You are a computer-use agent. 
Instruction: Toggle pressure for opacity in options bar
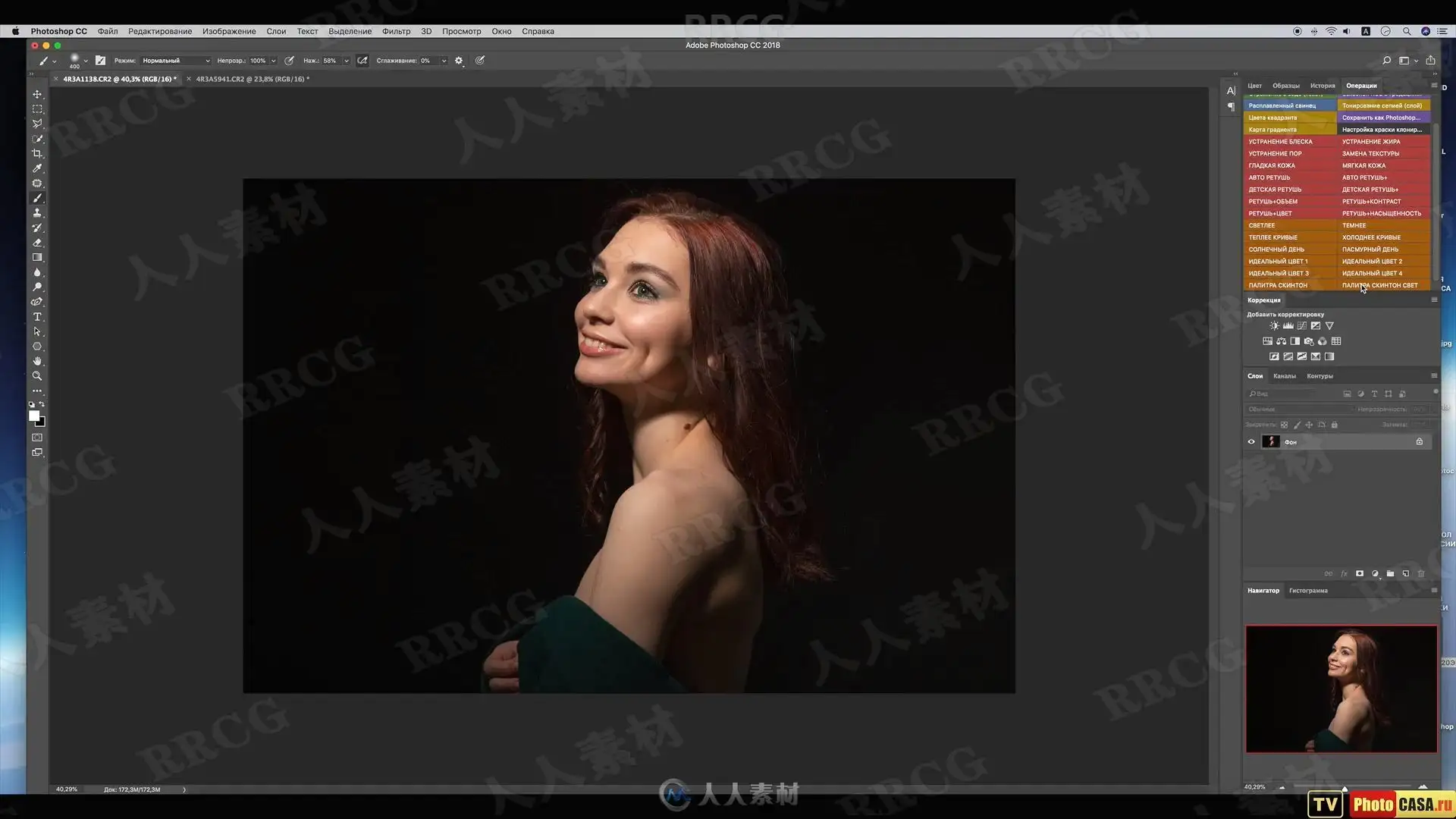[x=289, y=61]
